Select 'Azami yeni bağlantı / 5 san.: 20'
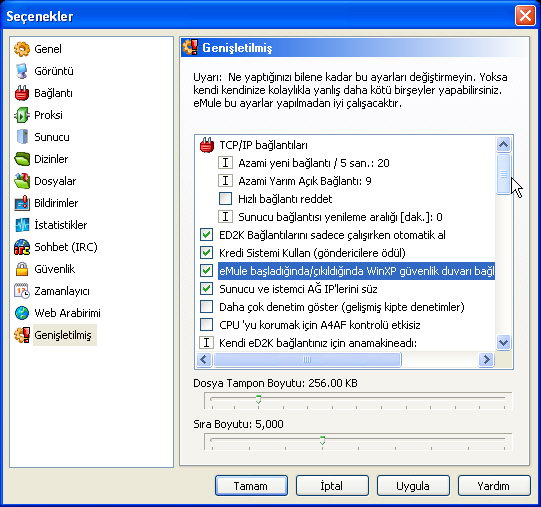541x507 pixels. coord(314,163)
